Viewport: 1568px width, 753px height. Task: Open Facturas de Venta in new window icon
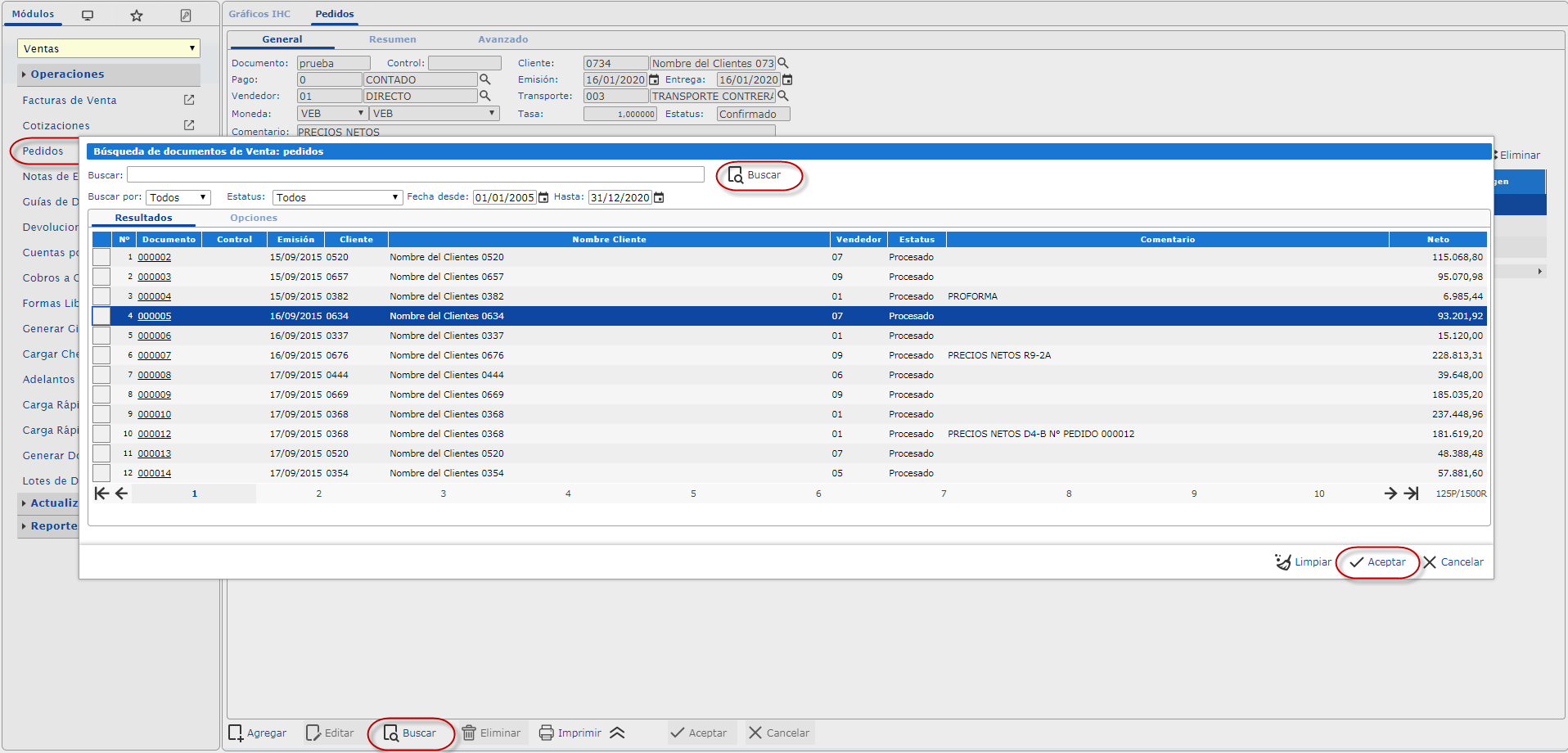click(x=189, y=100)
